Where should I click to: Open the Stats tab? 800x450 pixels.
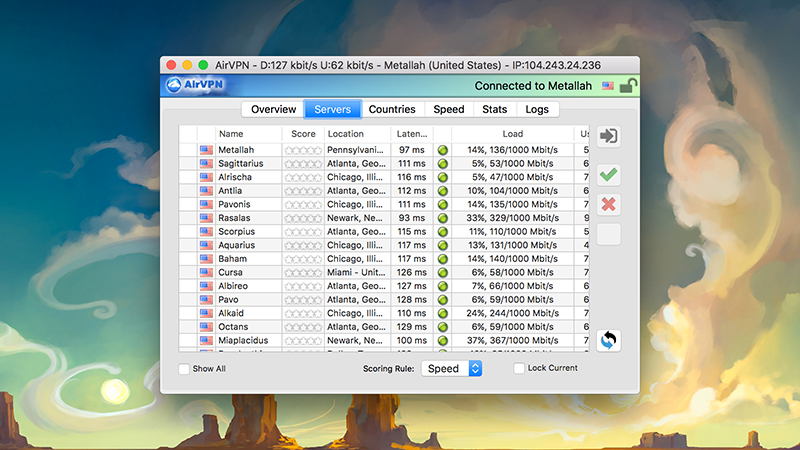pos(494,109)
